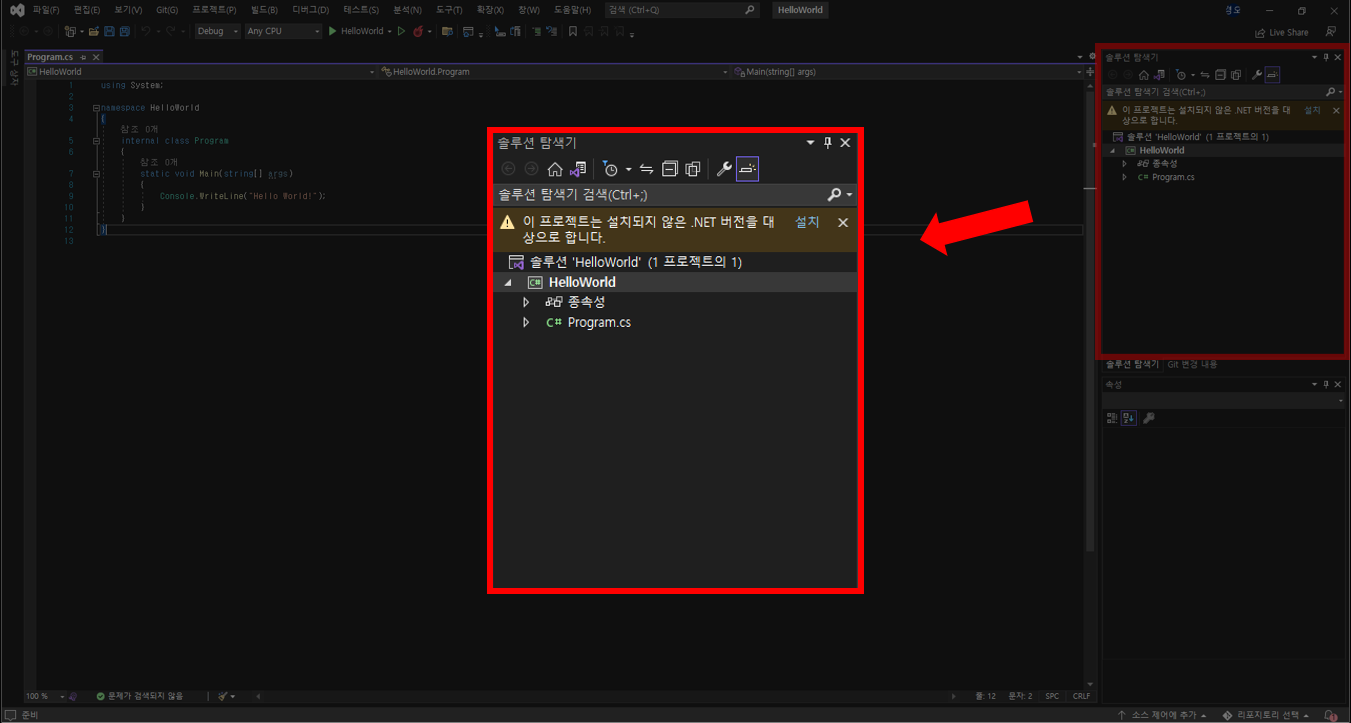Expand the Program.cs node in the docked right Solution Explorer

[1125, 177]
